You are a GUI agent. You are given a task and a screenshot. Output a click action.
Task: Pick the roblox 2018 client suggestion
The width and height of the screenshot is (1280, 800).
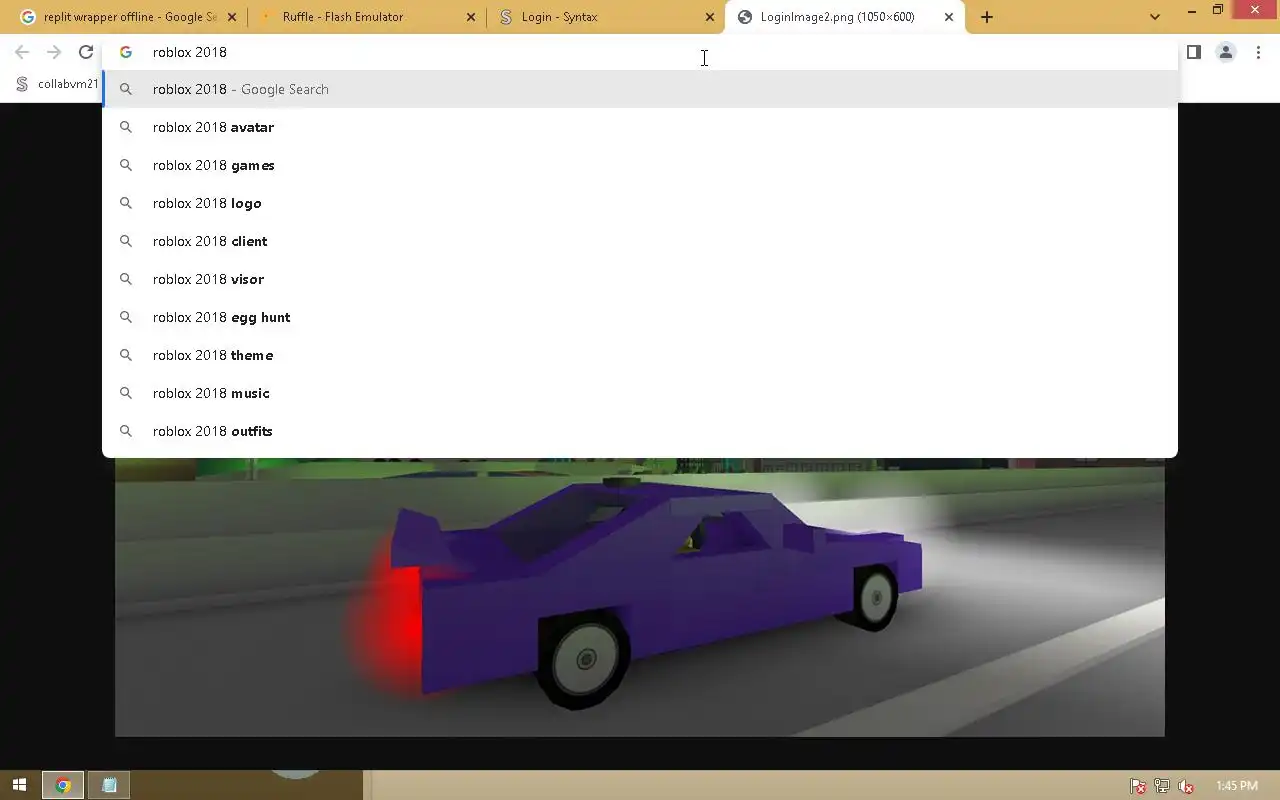640,241
